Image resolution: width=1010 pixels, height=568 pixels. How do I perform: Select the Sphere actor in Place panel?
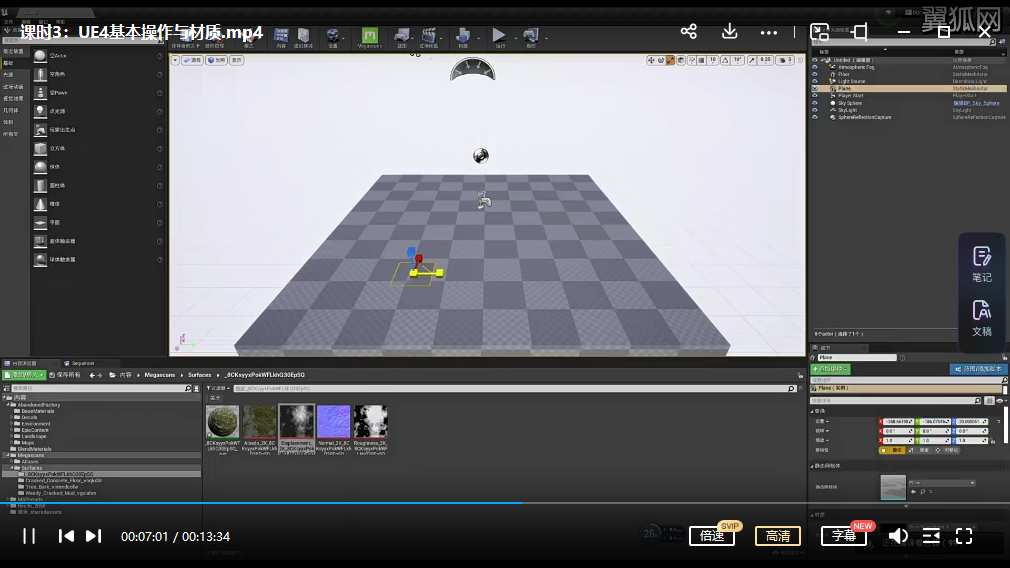tap(98, 167)
